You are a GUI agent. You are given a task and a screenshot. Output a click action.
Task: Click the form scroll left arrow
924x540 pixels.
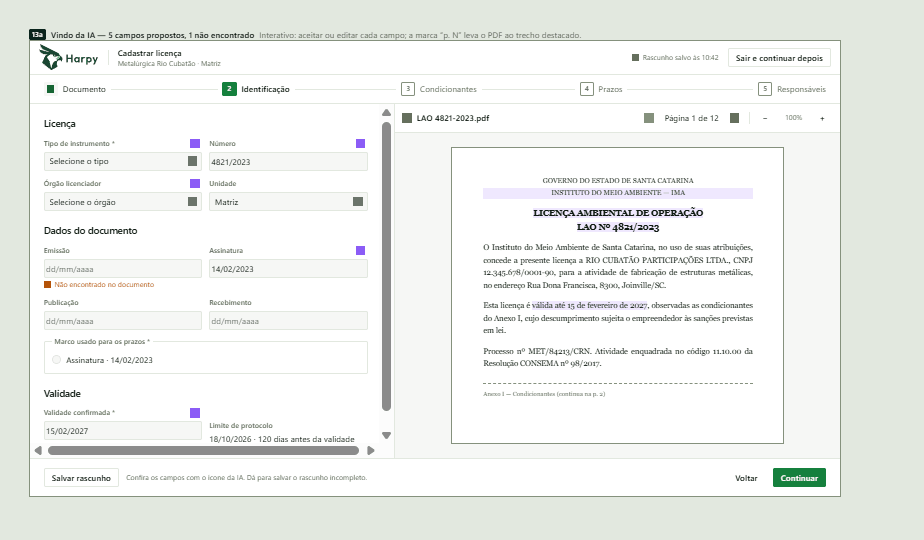tap(38, 450)
